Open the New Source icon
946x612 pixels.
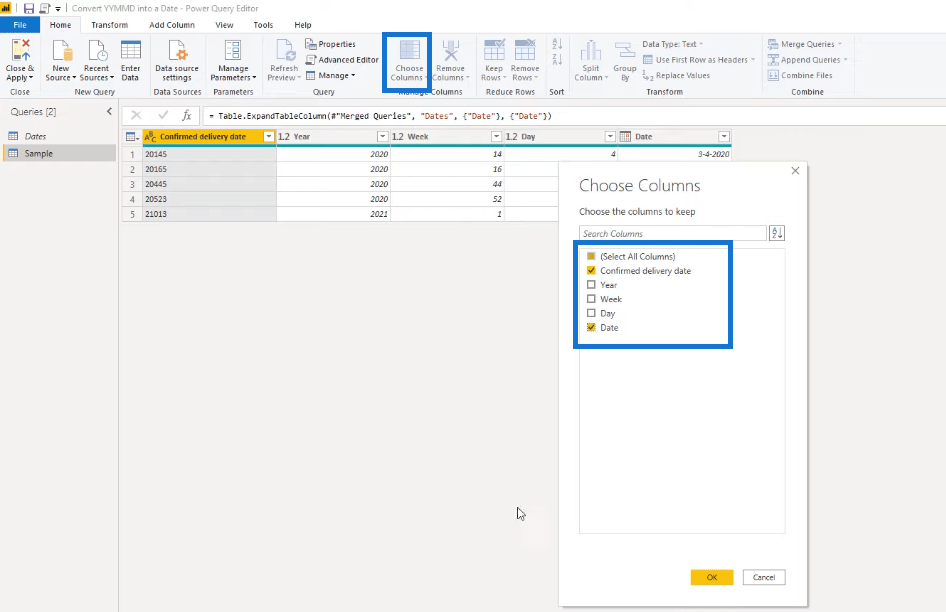(61, 51)
